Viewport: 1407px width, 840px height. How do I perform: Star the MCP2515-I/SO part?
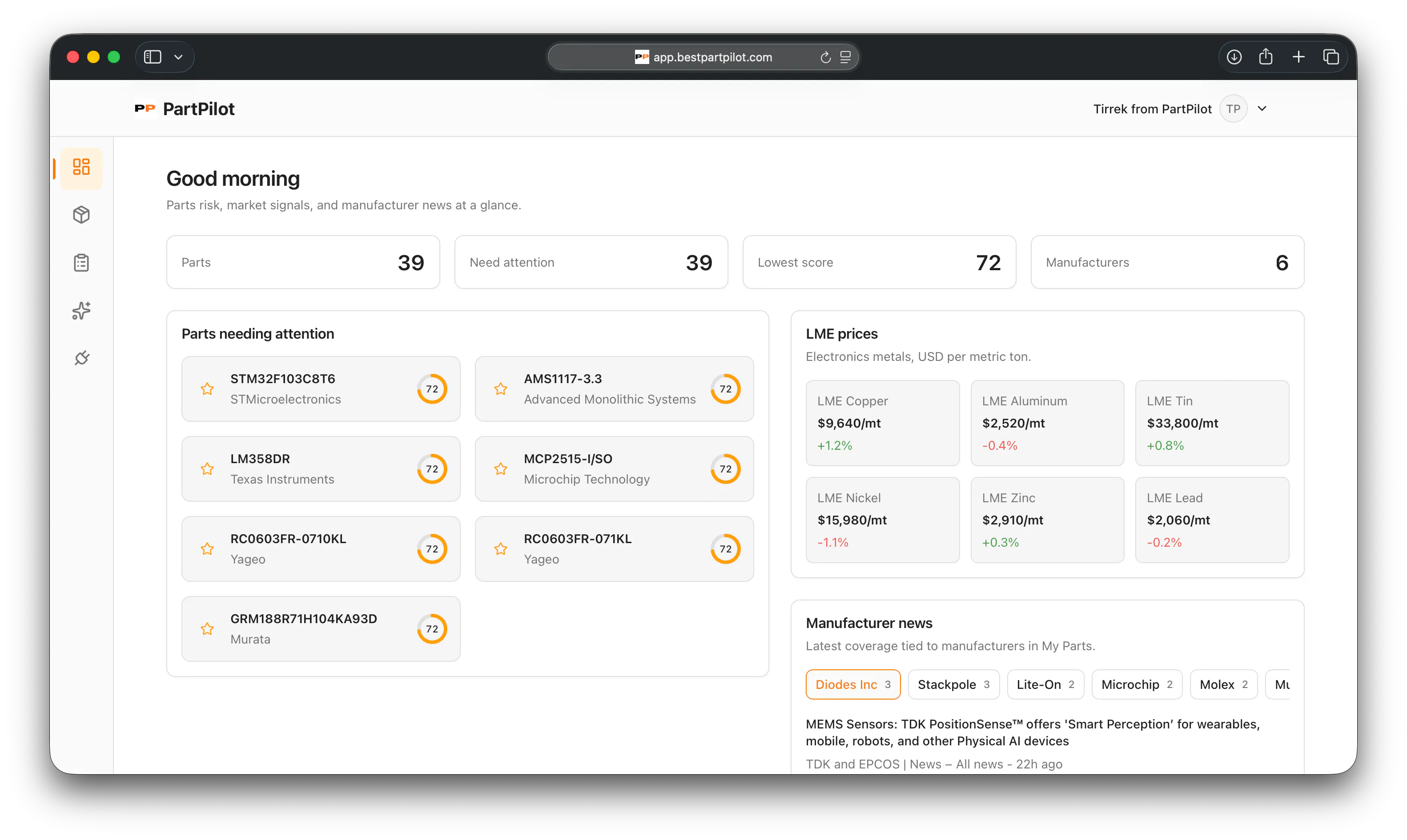tap(501, 469)
